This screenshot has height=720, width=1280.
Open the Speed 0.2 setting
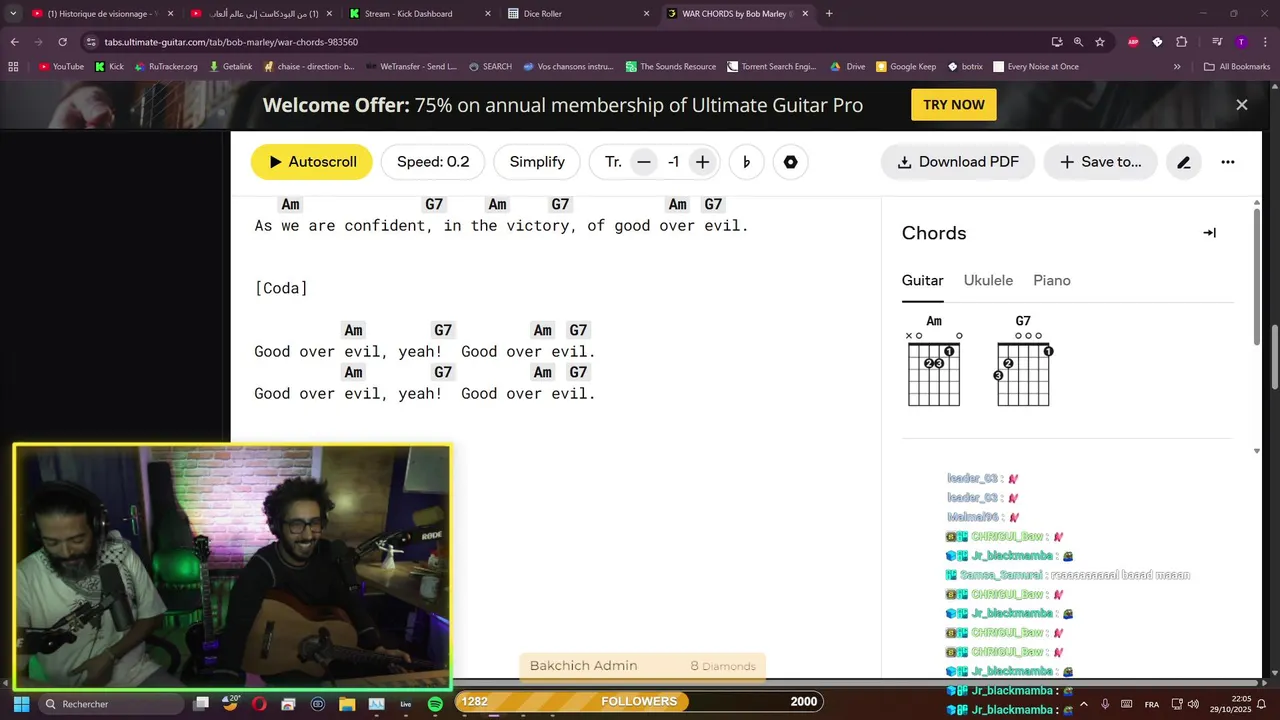433,162
